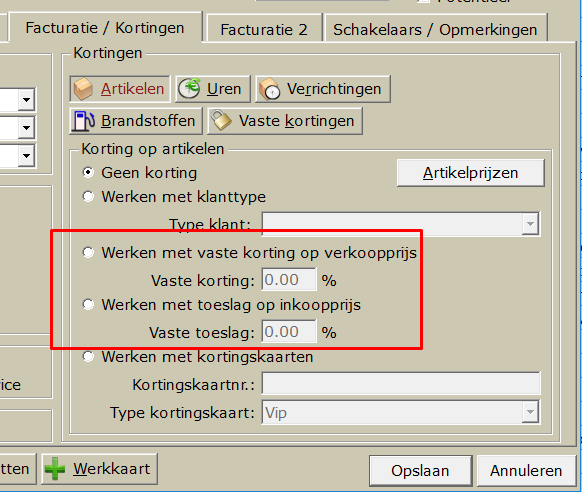Choose Werken met toeslag op inkoopprijs
This screenshot has height=492, width=582.
[88, 304]
